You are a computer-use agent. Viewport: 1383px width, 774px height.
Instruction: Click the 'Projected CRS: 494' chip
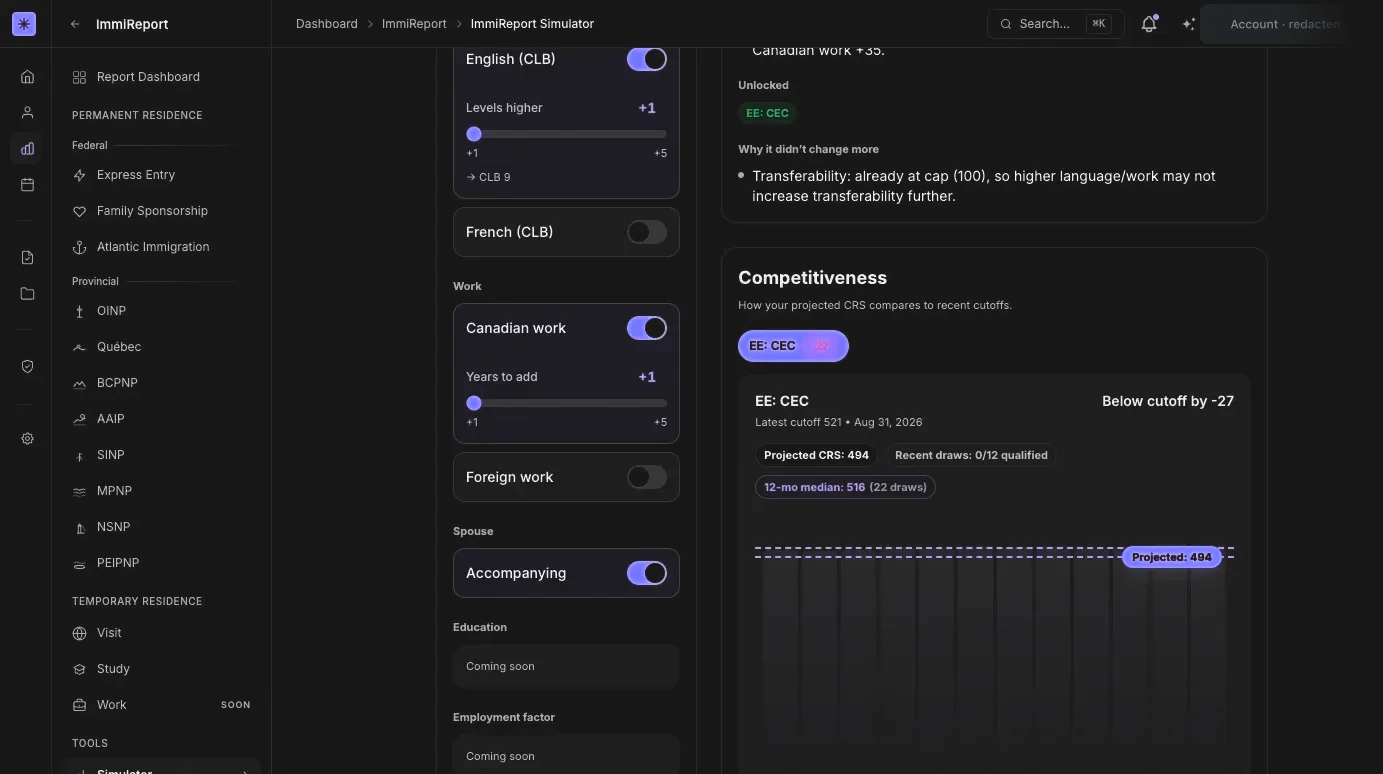point(816,455)
